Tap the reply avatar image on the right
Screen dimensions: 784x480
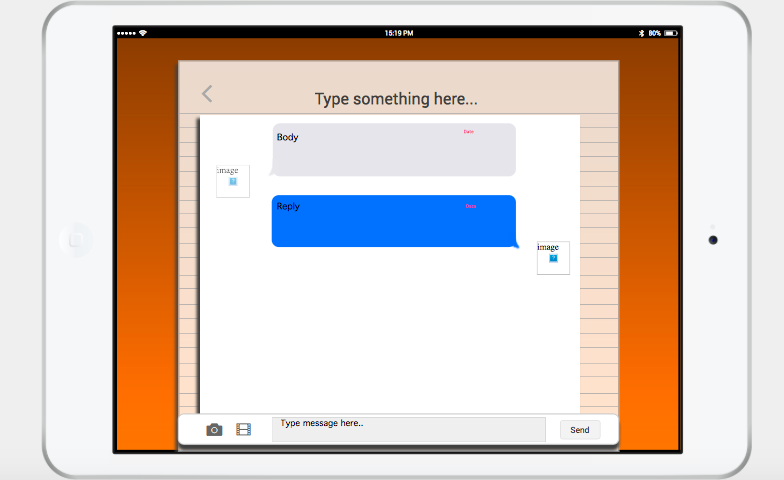553,257
